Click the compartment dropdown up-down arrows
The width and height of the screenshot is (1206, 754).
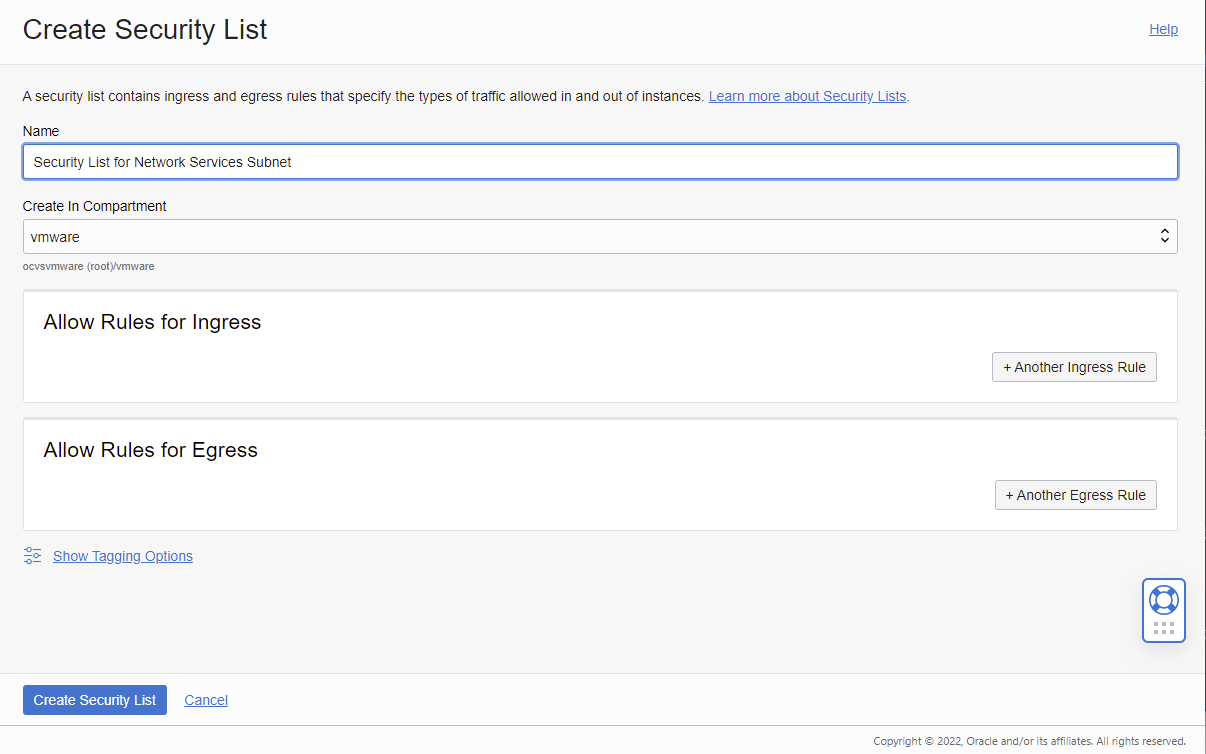pos(1164,237)
